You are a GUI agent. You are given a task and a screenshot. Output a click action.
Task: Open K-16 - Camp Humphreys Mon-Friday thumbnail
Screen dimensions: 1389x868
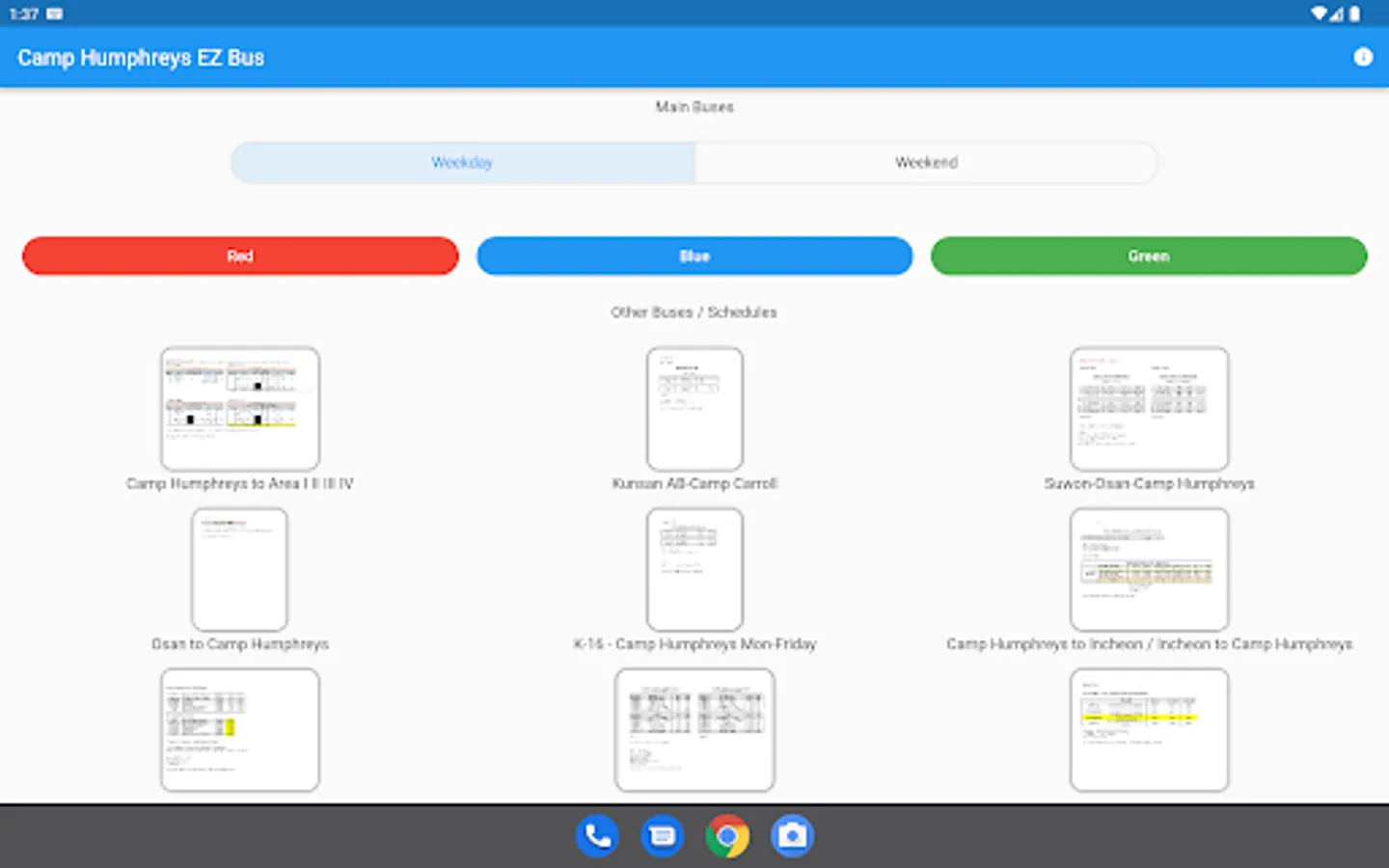pos(694,570)
